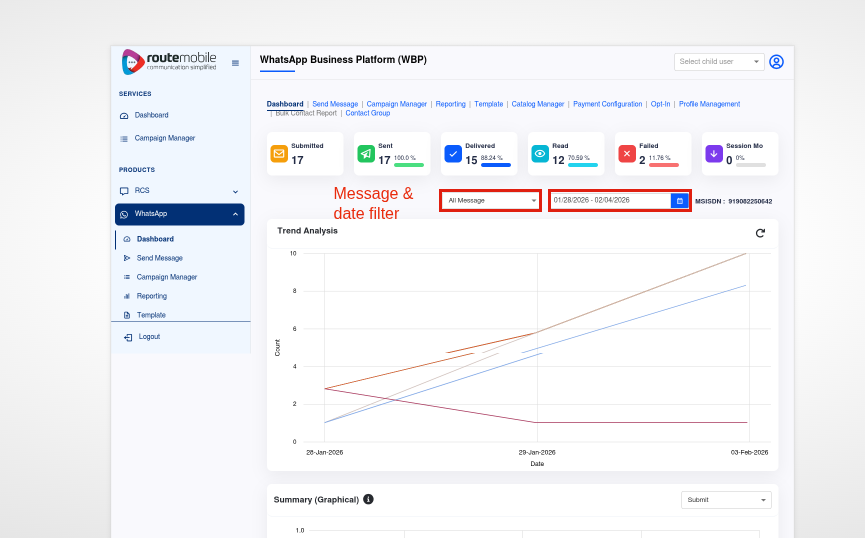Open the Reporting tab in top navigation

click(450, 104)
